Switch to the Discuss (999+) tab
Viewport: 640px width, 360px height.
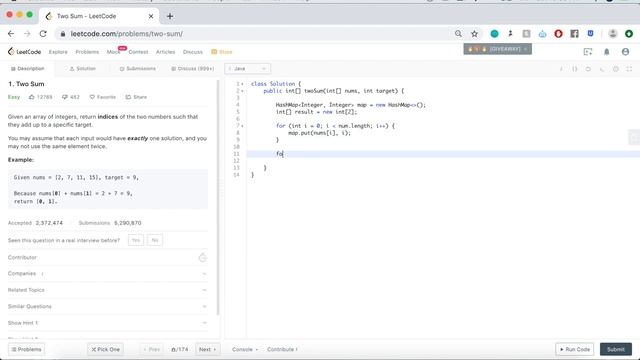coord(193,69)
